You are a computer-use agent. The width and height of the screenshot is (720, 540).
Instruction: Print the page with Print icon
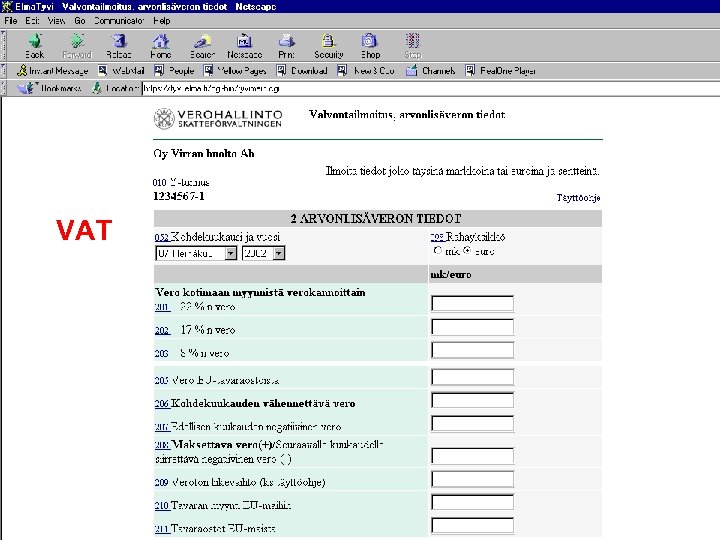[287, 46]
